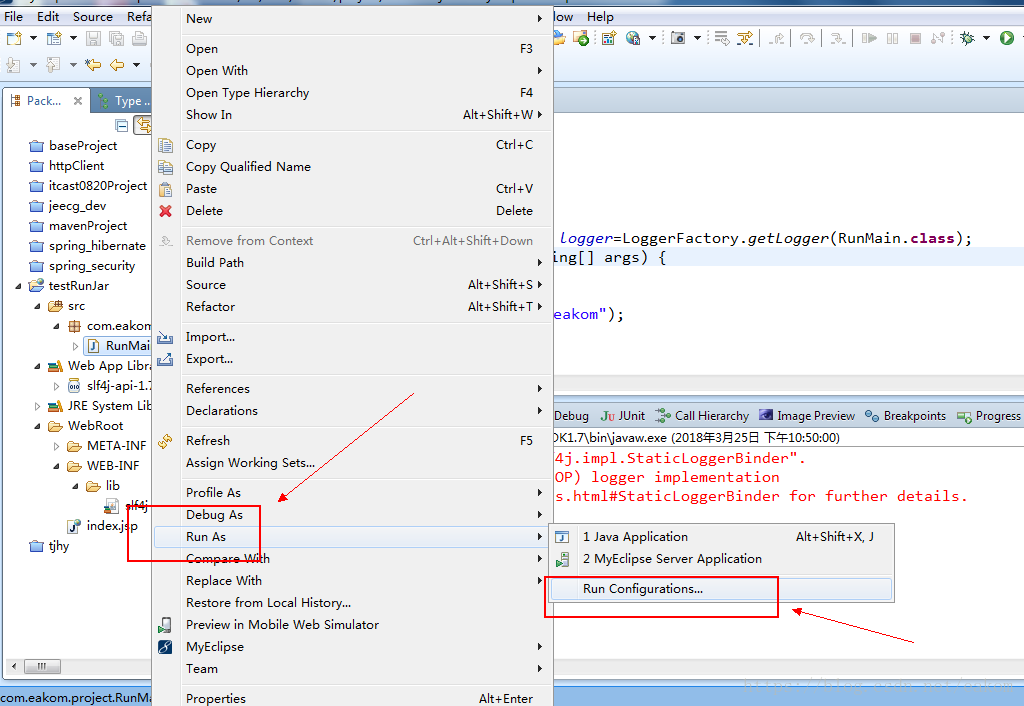Click the Package Explorer scroll left arrow
Image resolution: width=1024 pixels, height=706 pixels.
(14, 666)
